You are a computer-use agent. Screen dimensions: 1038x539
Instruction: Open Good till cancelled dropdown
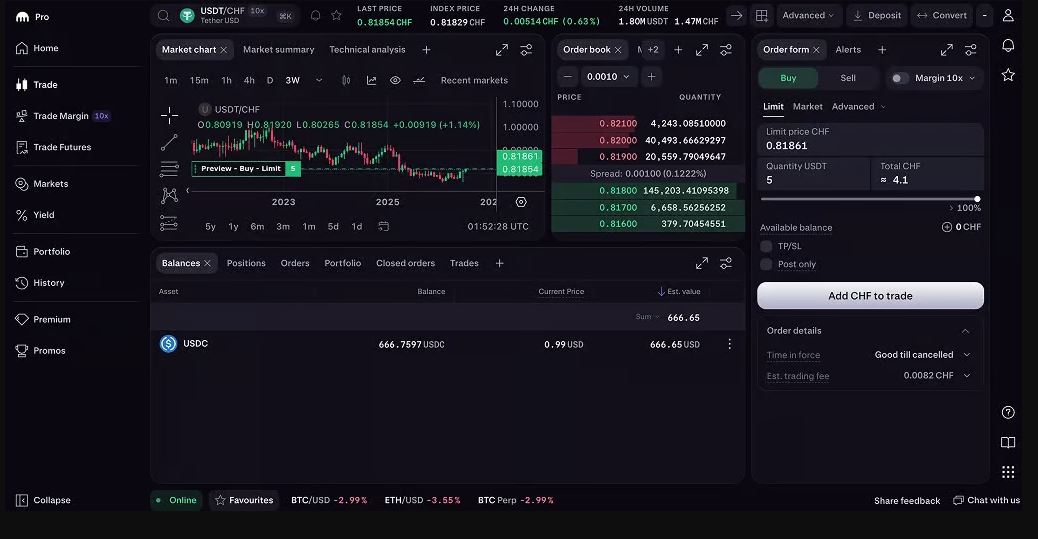pyautogui.click(x=922, y=355)
